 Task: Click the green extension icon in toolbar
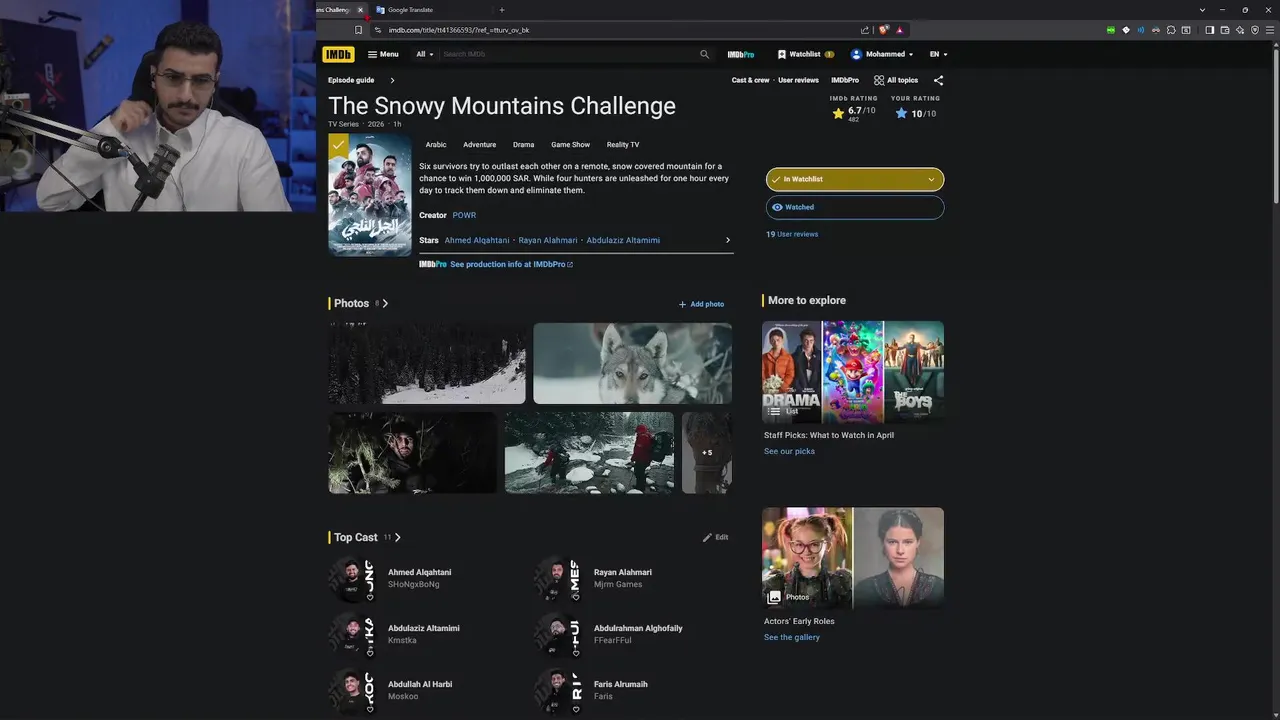click(x=1111, y=30)
